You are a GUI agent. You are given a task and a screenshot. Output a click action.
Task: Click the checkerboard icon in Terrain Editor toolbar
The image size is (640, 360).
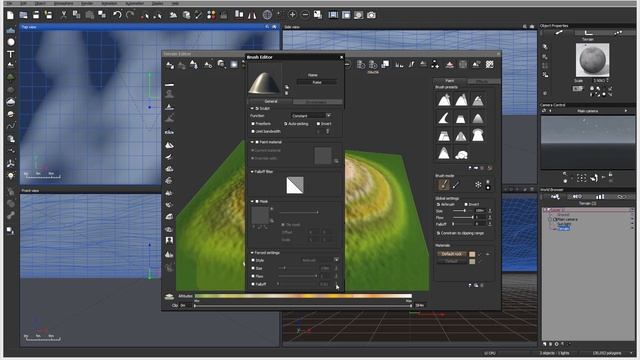(489, 64)
